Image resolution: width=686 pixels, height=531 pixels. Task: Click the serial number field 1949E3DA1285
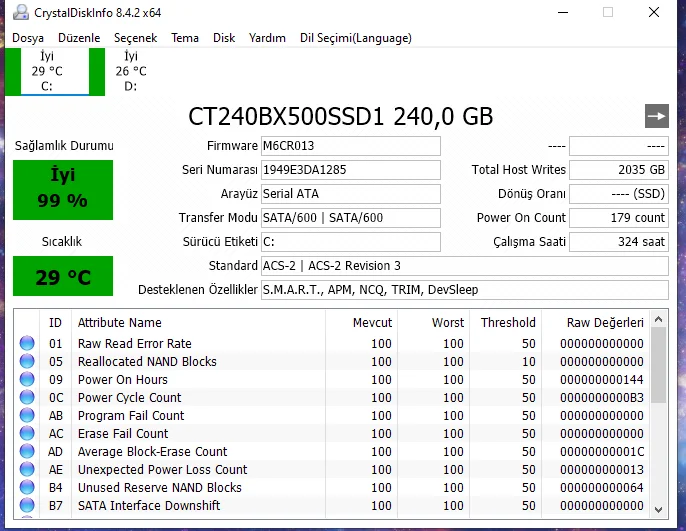point(351,170)
